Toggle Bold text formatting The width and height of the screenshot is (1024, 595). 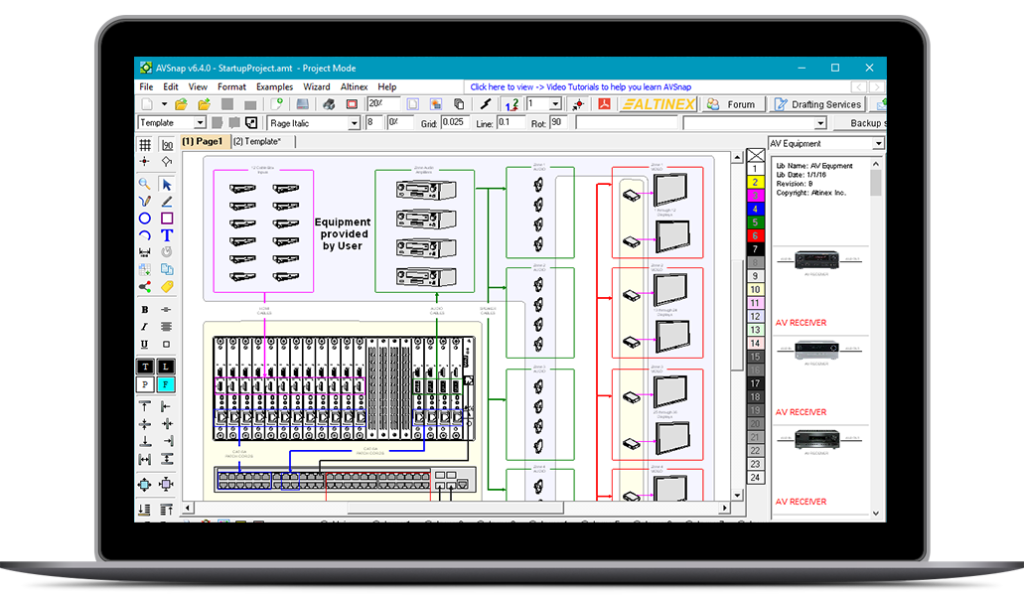pos(145,310)
